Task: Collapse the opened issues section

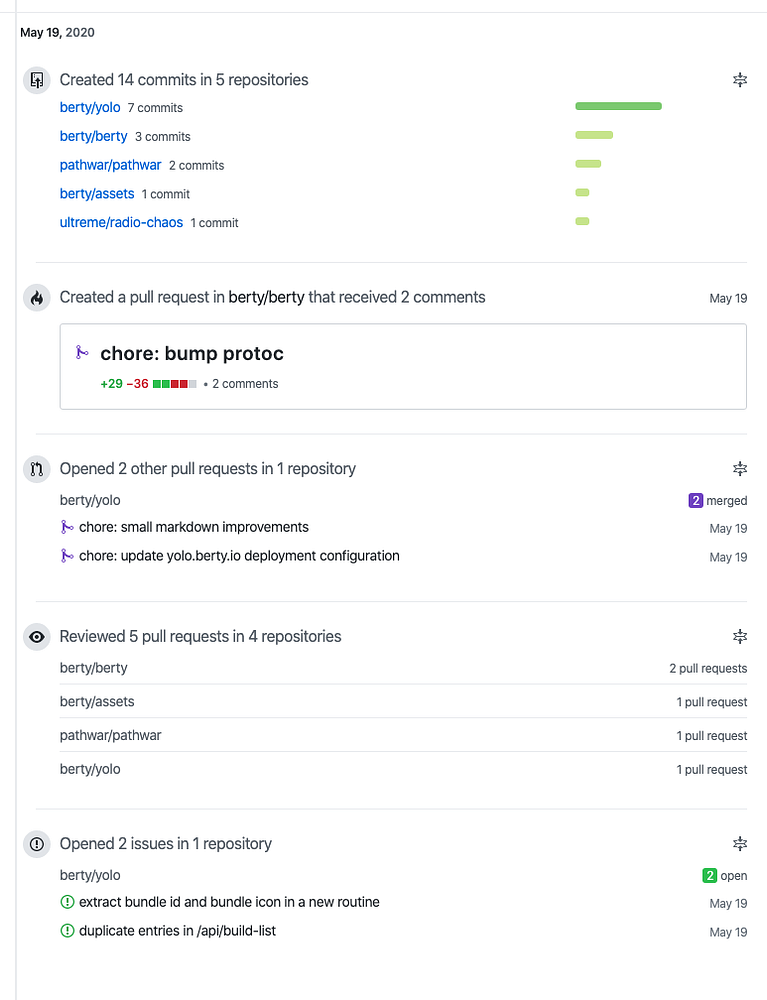Action: (740, 844)
